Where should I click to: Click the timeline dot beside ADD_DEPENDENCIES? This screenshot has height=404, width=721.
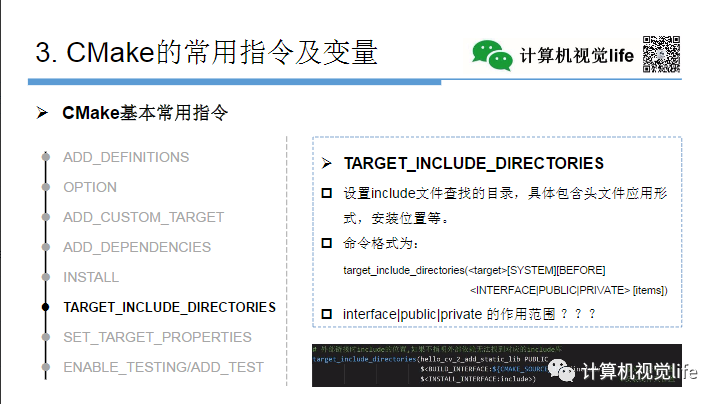pos(46,247)
